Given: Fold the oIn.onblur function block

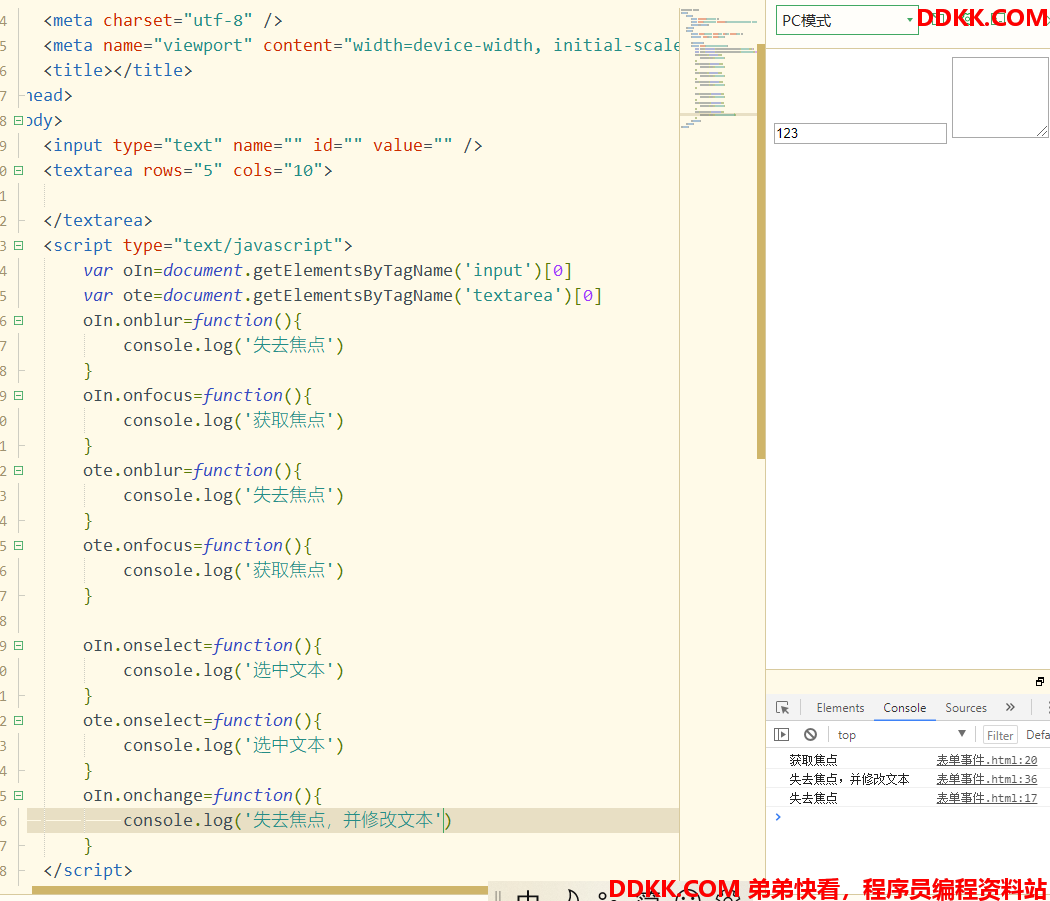Looking at the screenshot, I should click(19, 321).
